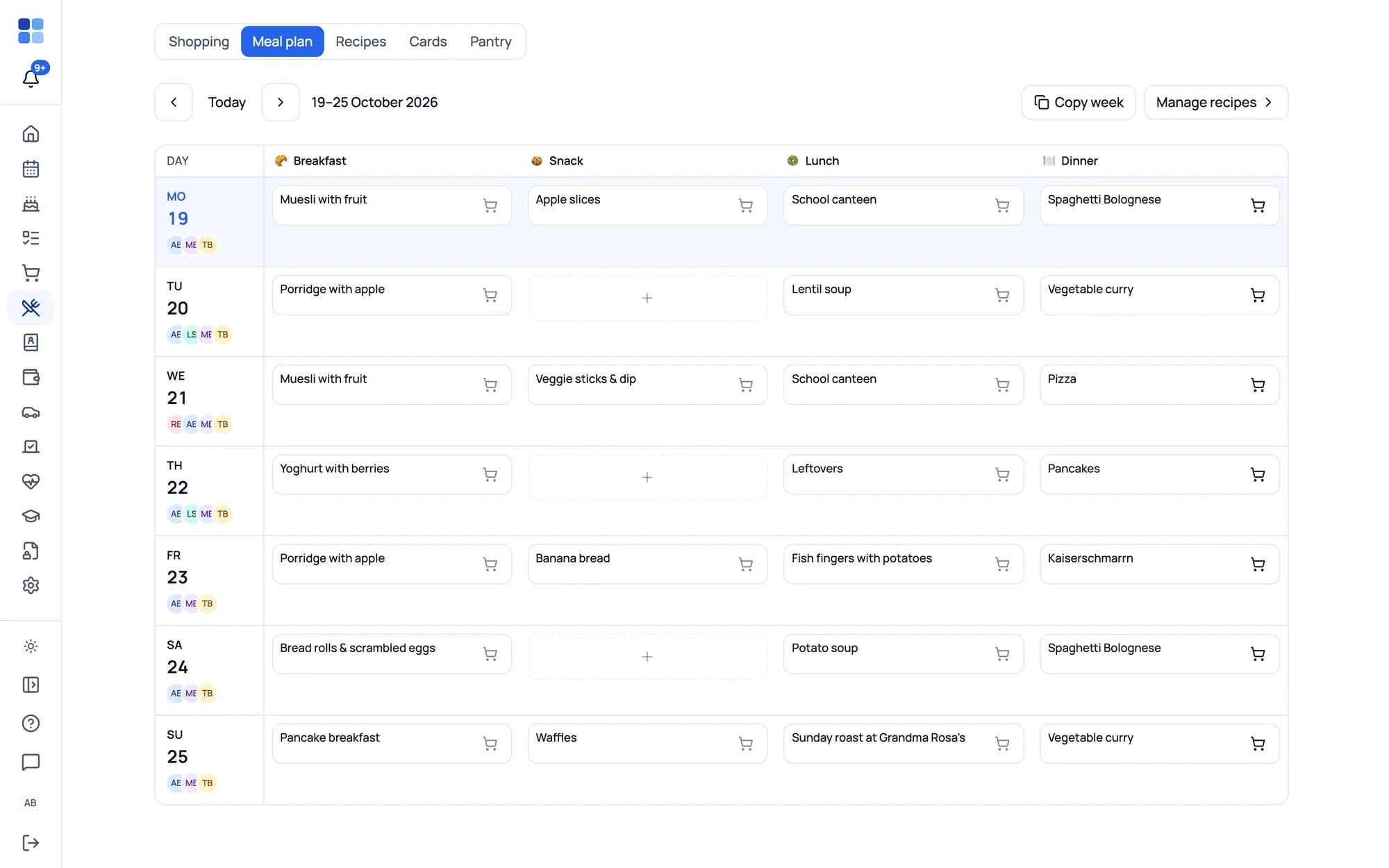The width and height of the screenshot is (1389, 868).
Task: Toggle cart for Pizza dinner
Action: [1258, 385]
